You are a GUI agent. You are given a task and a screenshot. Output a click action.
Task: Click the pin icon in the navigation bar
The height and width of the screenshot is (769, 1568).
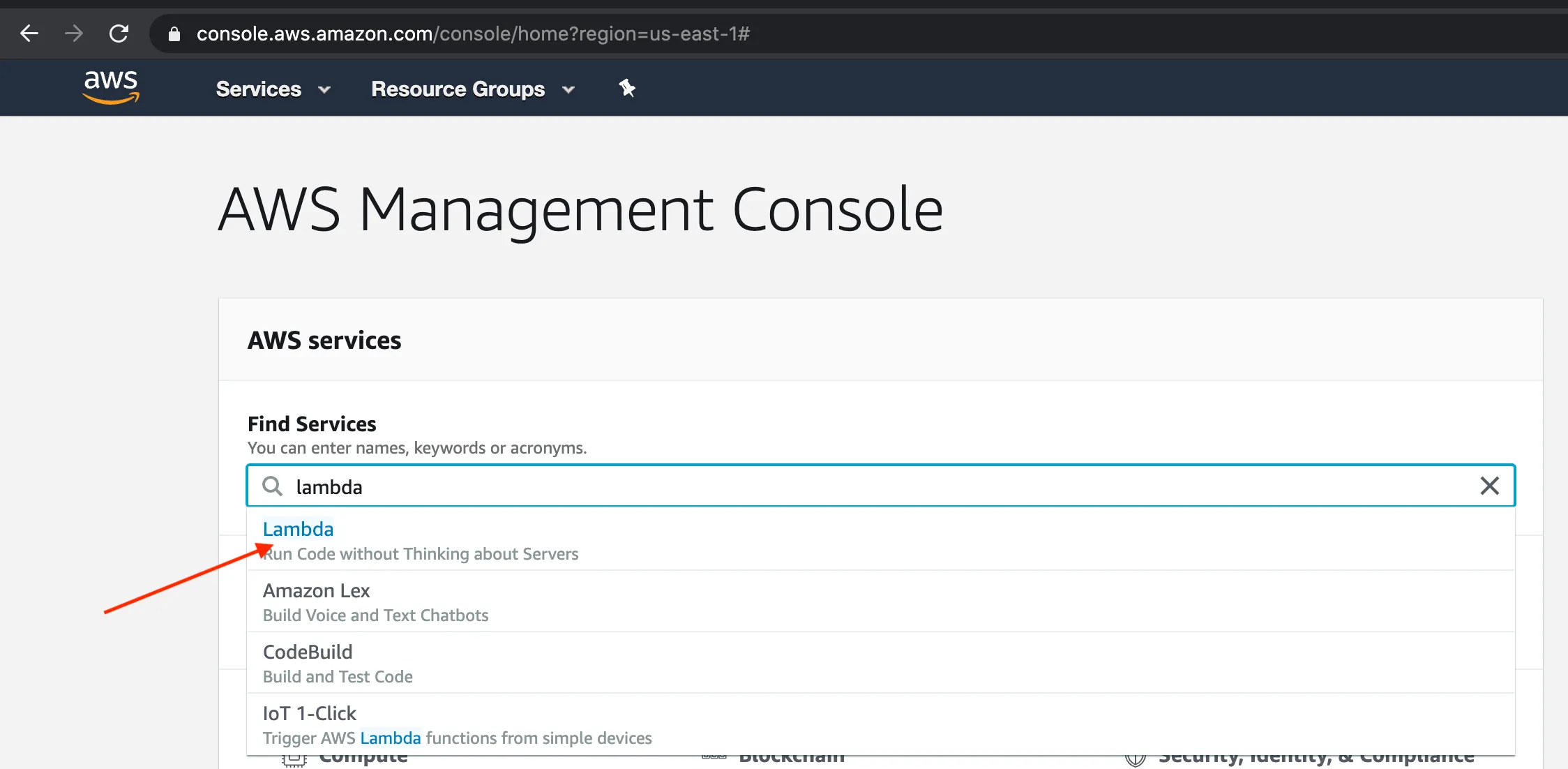pos(626,88)
